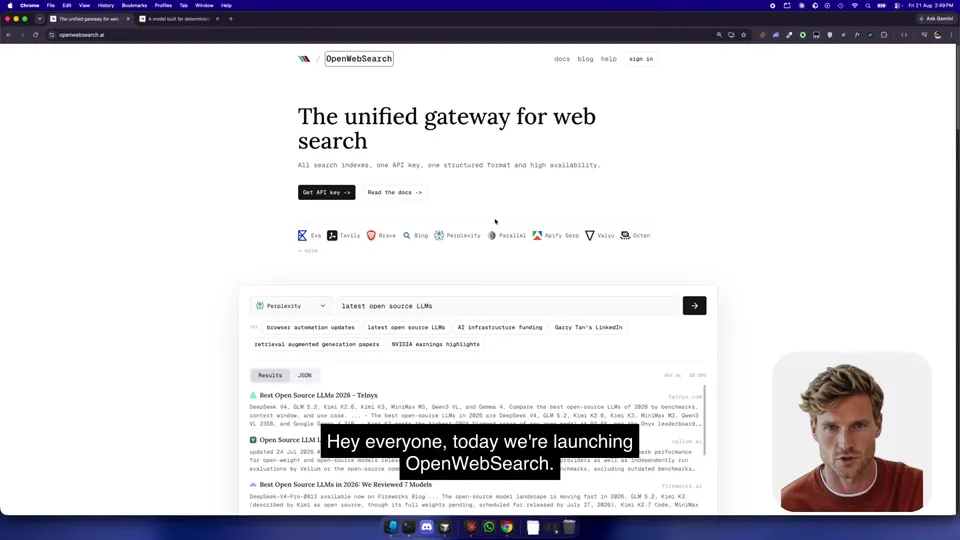Open Control Center in menu bar
The width and height of the screenshot is (960, 540).
coord(897,6)
